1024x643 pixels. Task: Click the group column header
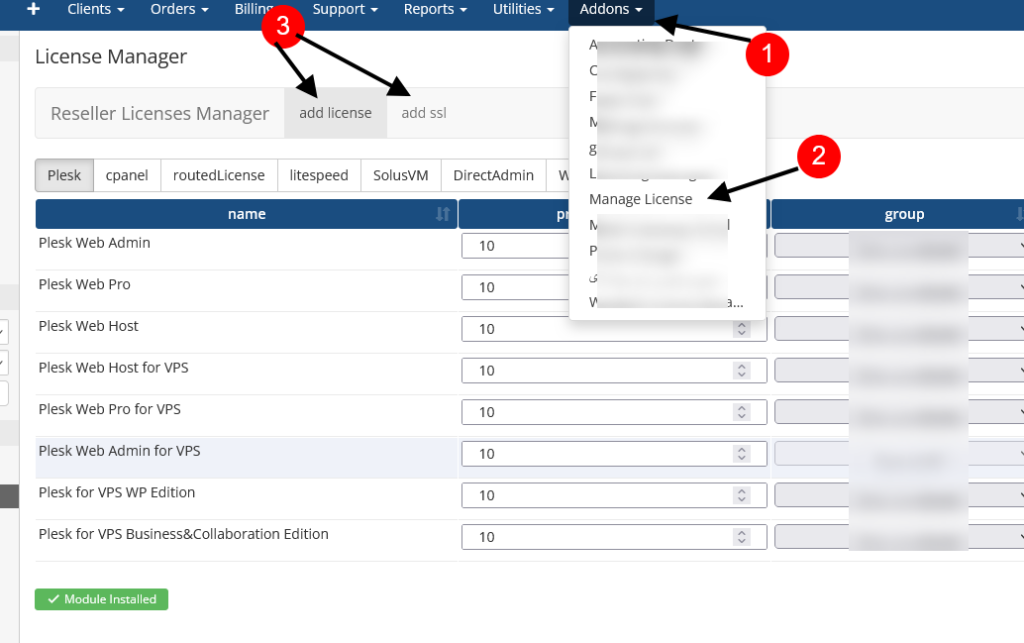[897, 214]
